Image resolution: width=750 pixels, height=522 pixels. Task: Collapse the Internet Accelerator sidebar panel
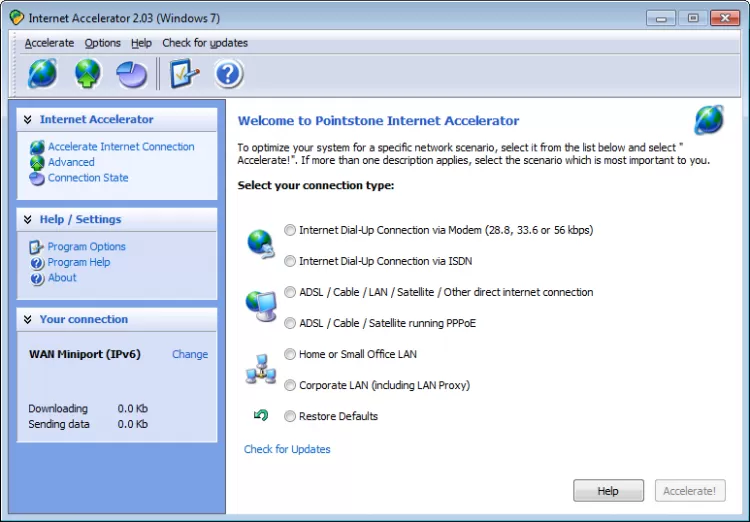click(28, 120)
